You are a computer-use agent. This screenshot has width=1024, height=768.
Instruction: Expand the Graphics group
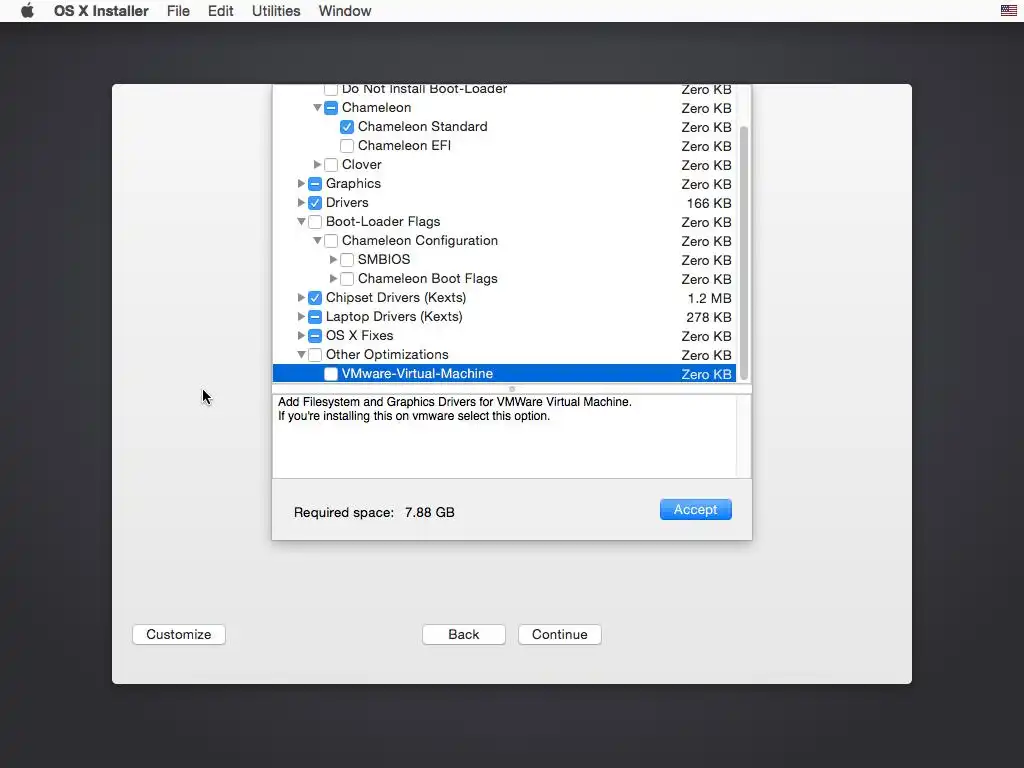tap(301, 183)
